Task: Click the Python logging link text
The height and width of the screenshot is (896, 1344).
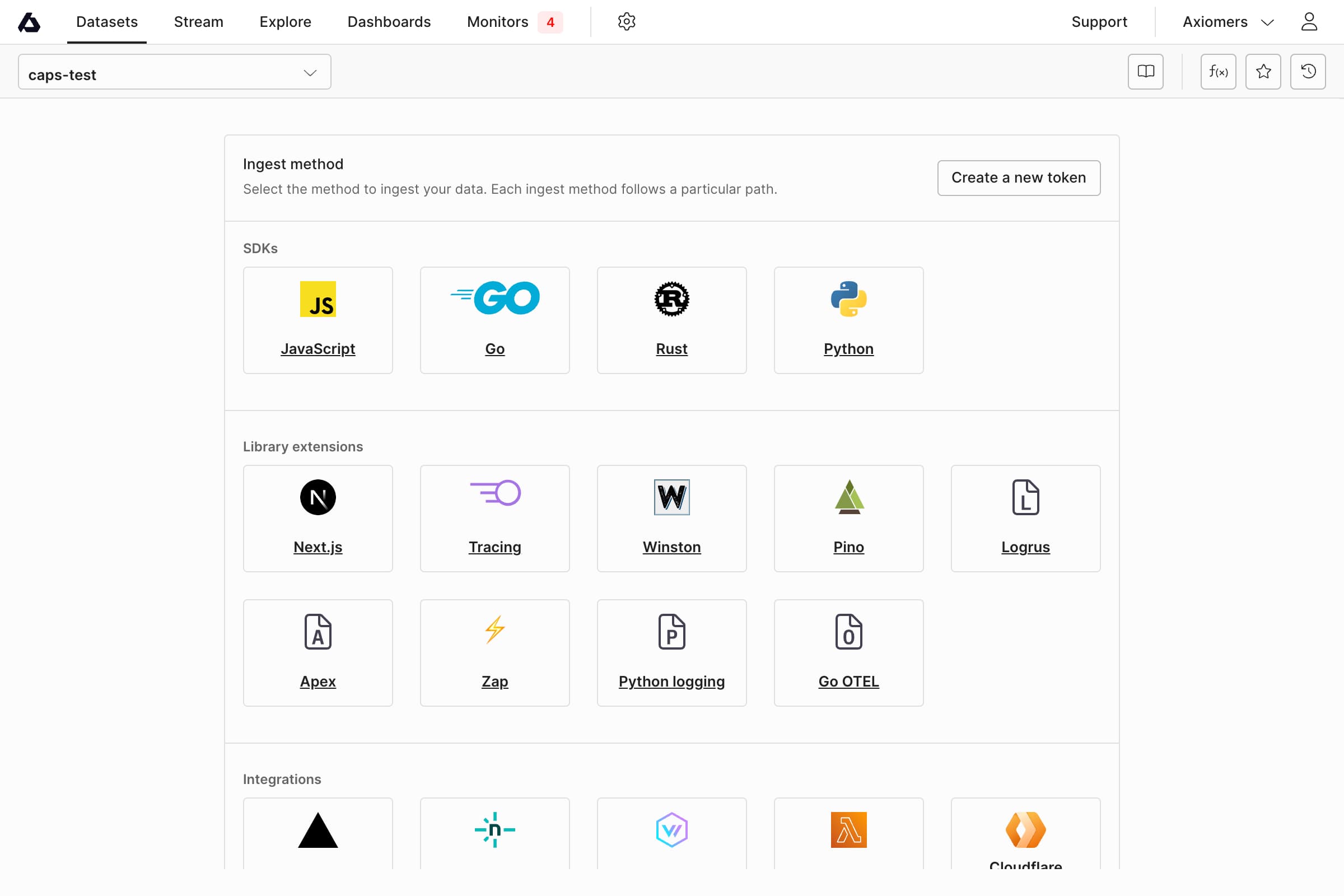Action: pyautogui.click(x=671, y=681)
